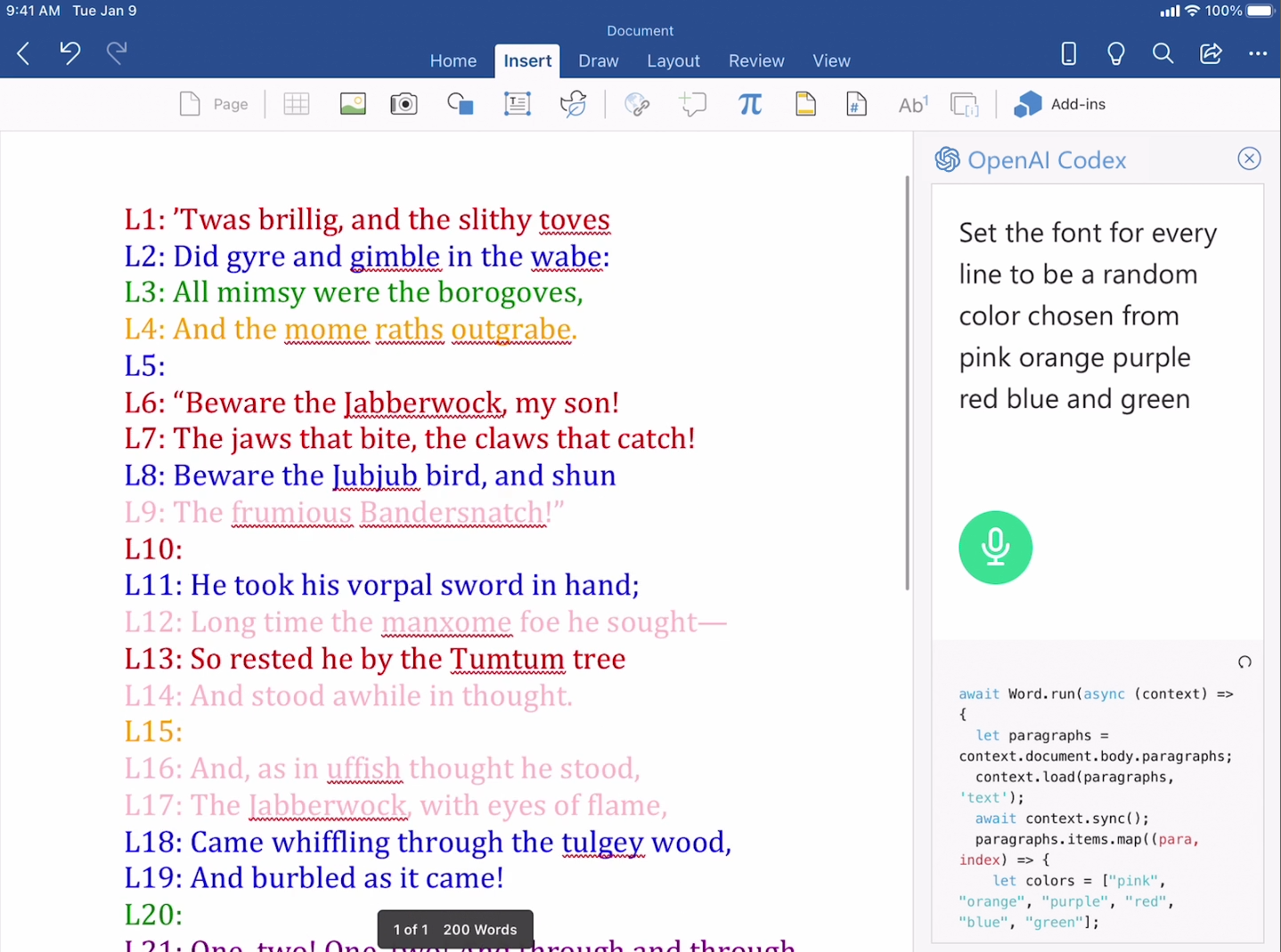The width and height of the screenshot is (1281, 952).
Task: Click the document vertical scrollbar
Action: [907, 383]
